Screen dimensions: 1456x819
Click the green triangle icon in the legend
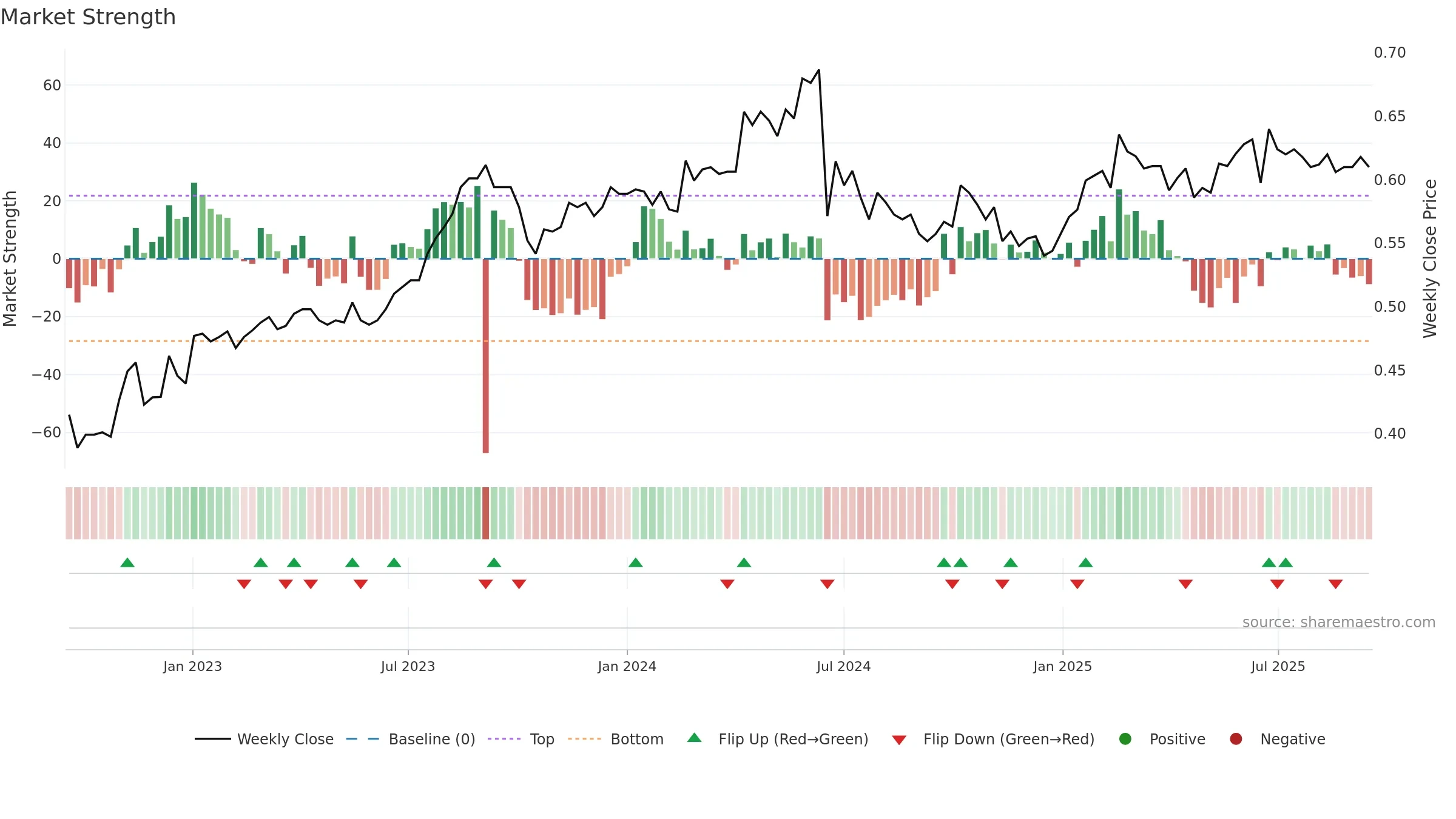coord(695,738)
